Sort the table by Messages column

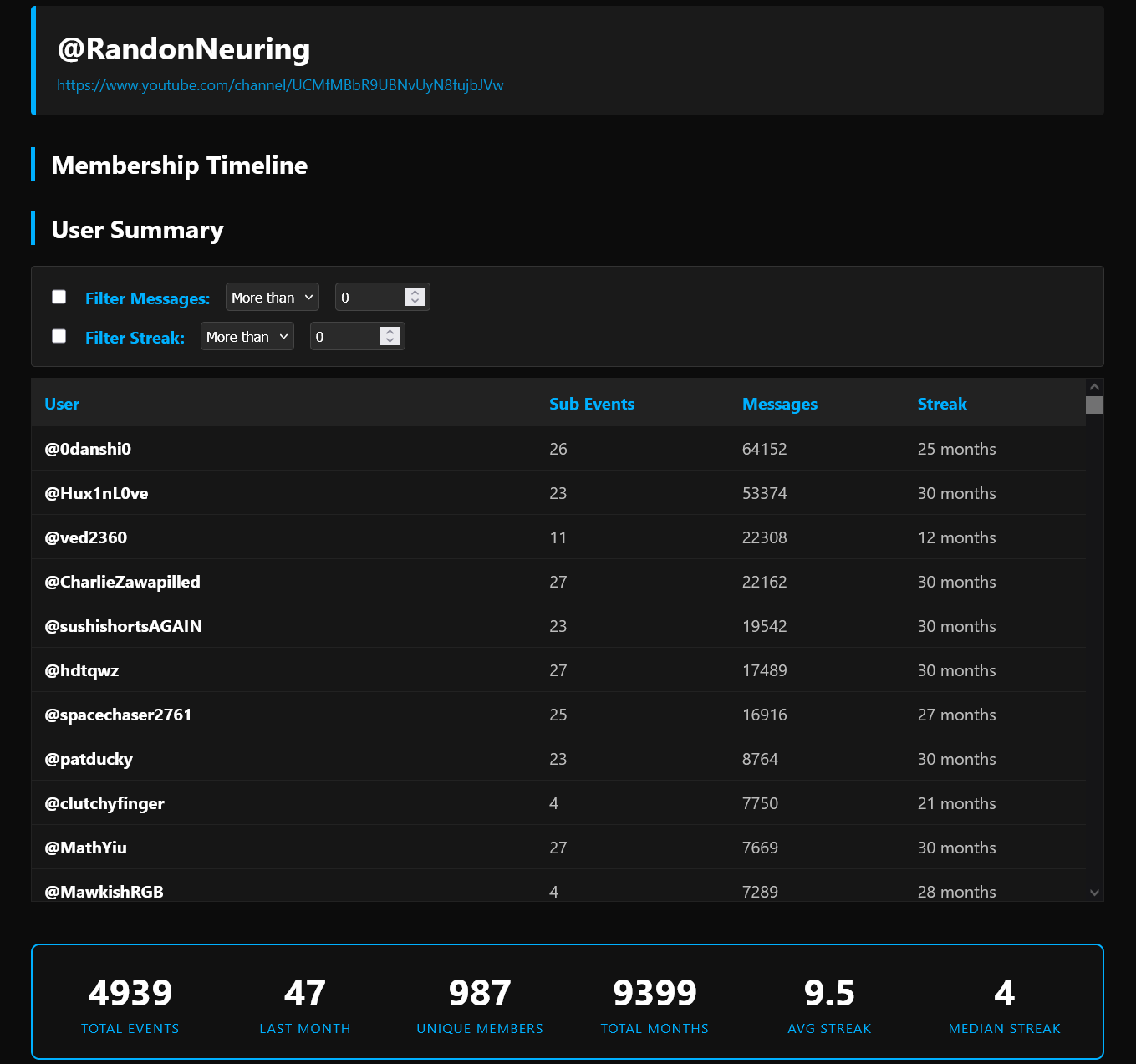click(780, 404)
